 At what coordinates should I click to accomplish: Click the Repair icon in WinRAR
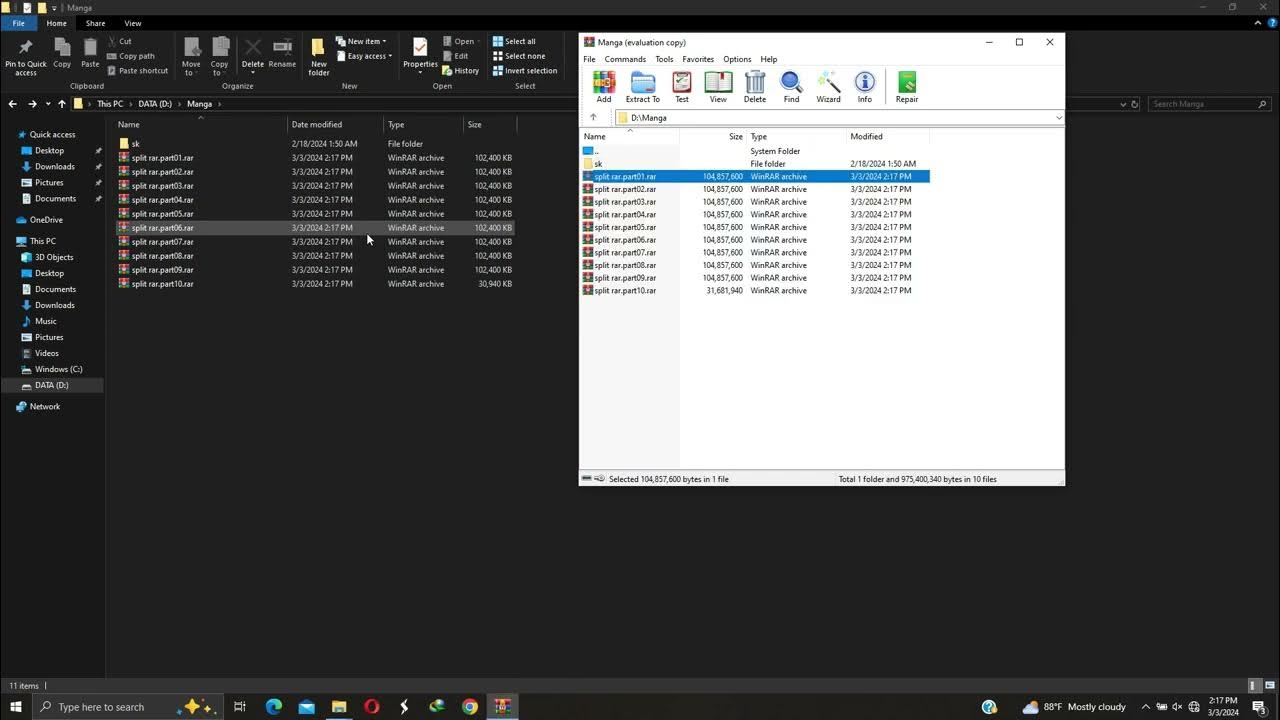907,87
